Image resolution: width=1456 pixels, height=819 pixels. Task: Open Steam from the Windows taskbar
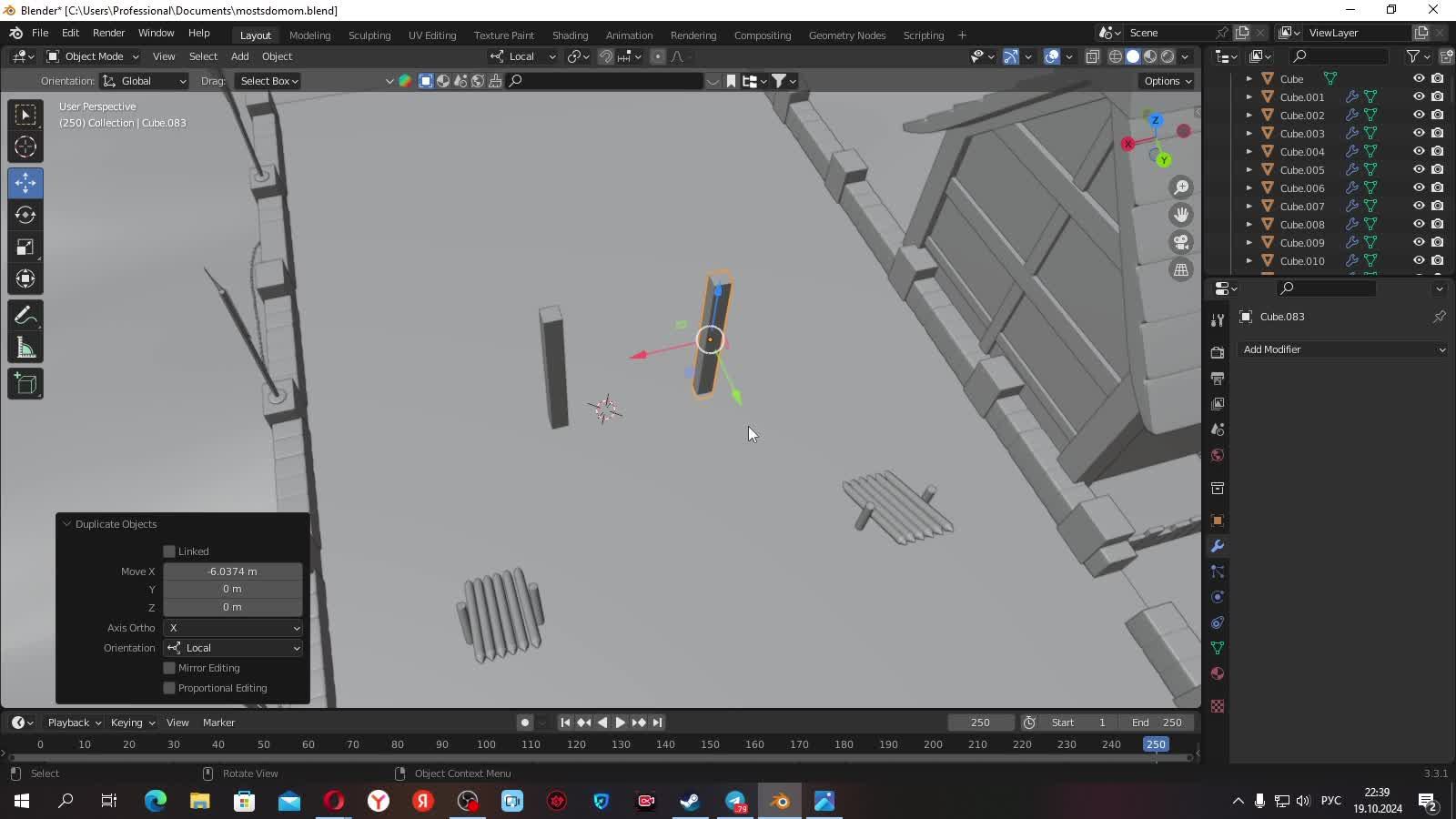coord(690,801)
